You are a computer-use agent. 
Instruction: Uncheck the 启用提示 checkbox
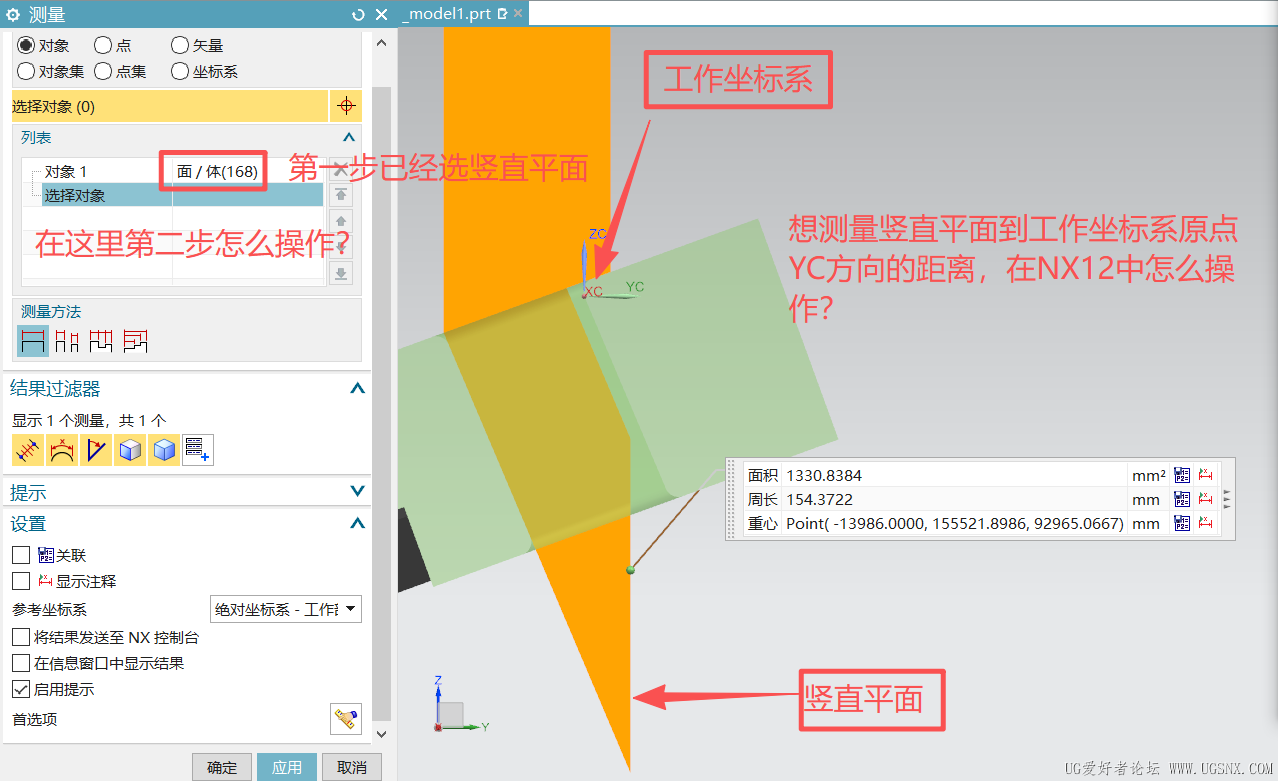[x=21, y=689]
